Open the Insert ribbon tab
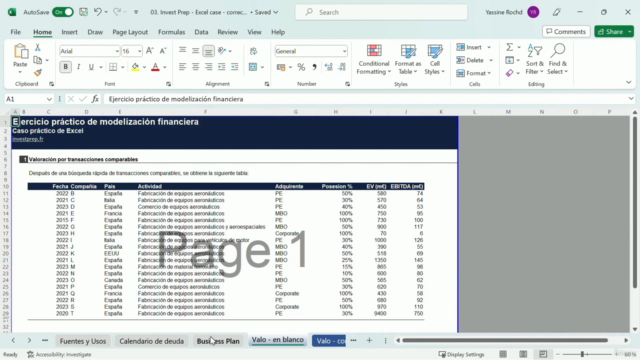Viewport: 640px width, 360px height. 69,32
